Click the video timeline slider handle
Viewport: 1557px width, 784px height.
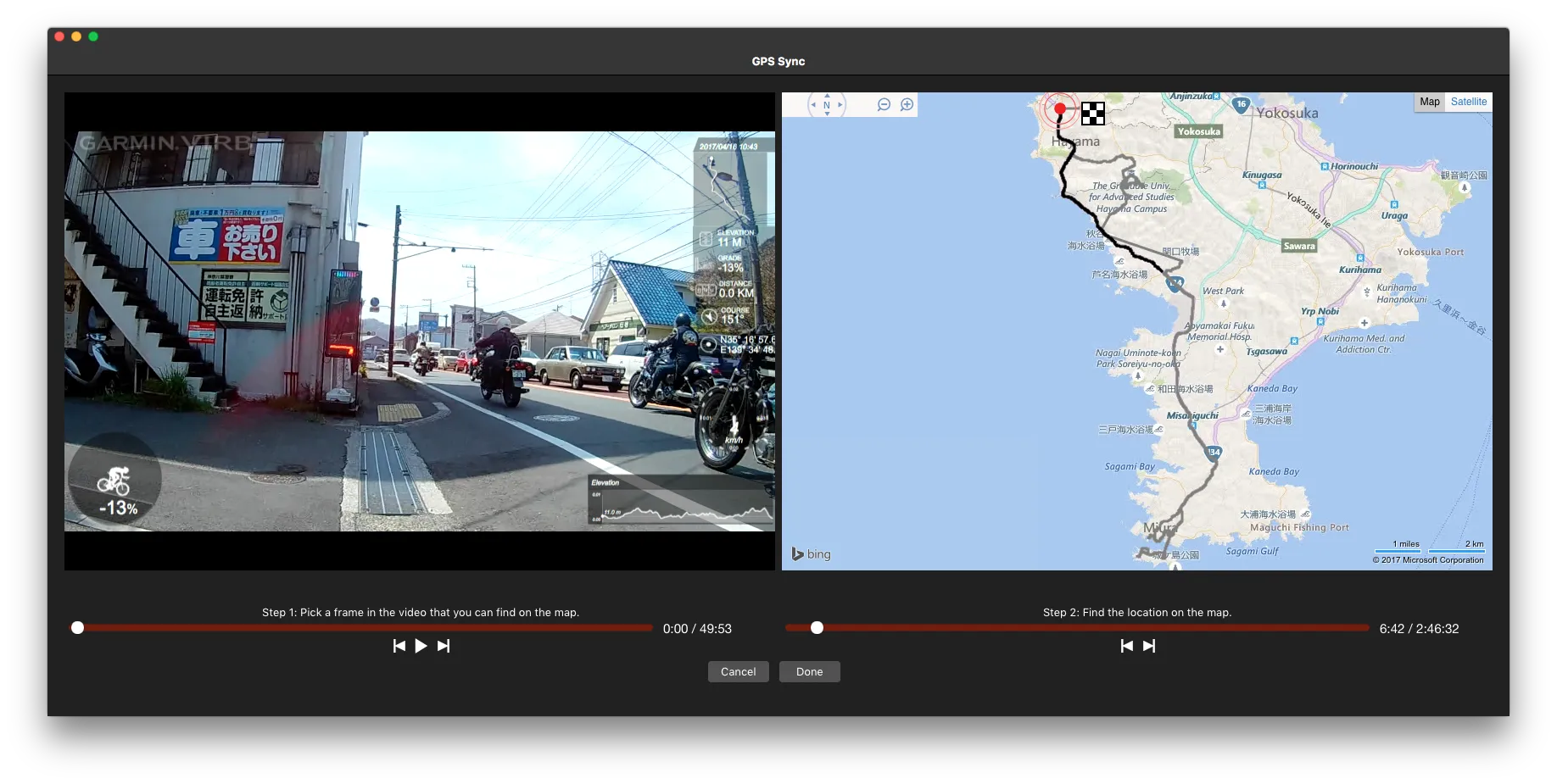point(78,628)
